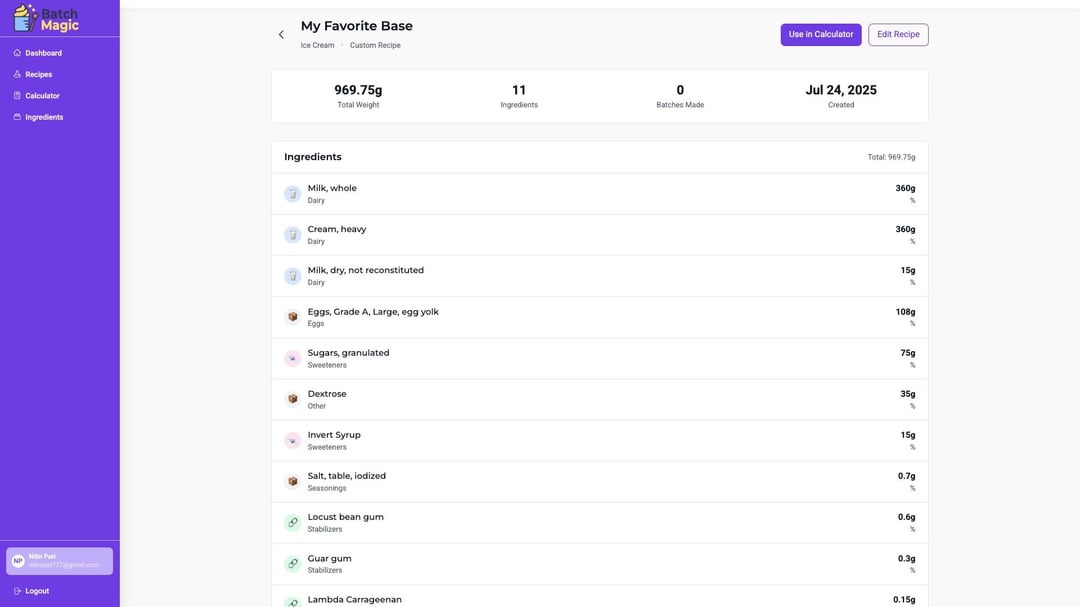Click the egg yolk ingredient icon
This screenshot has height=607, width=1080.
[x=292, y=317]
